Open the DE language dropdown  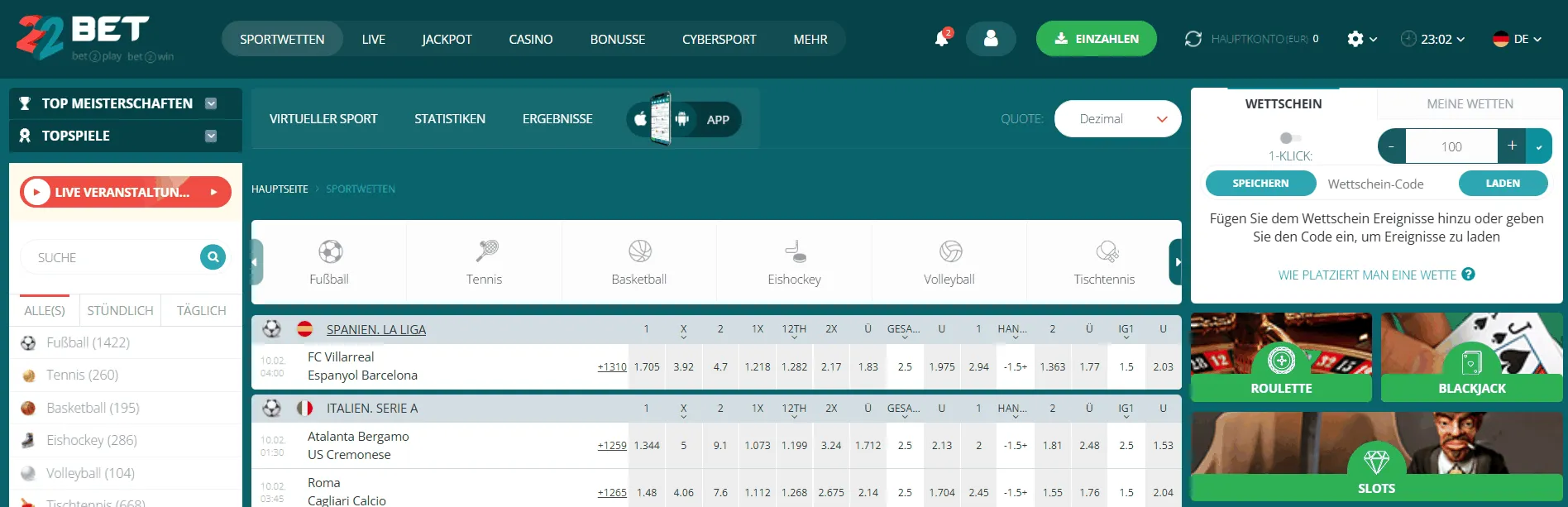coord(1518,39)
